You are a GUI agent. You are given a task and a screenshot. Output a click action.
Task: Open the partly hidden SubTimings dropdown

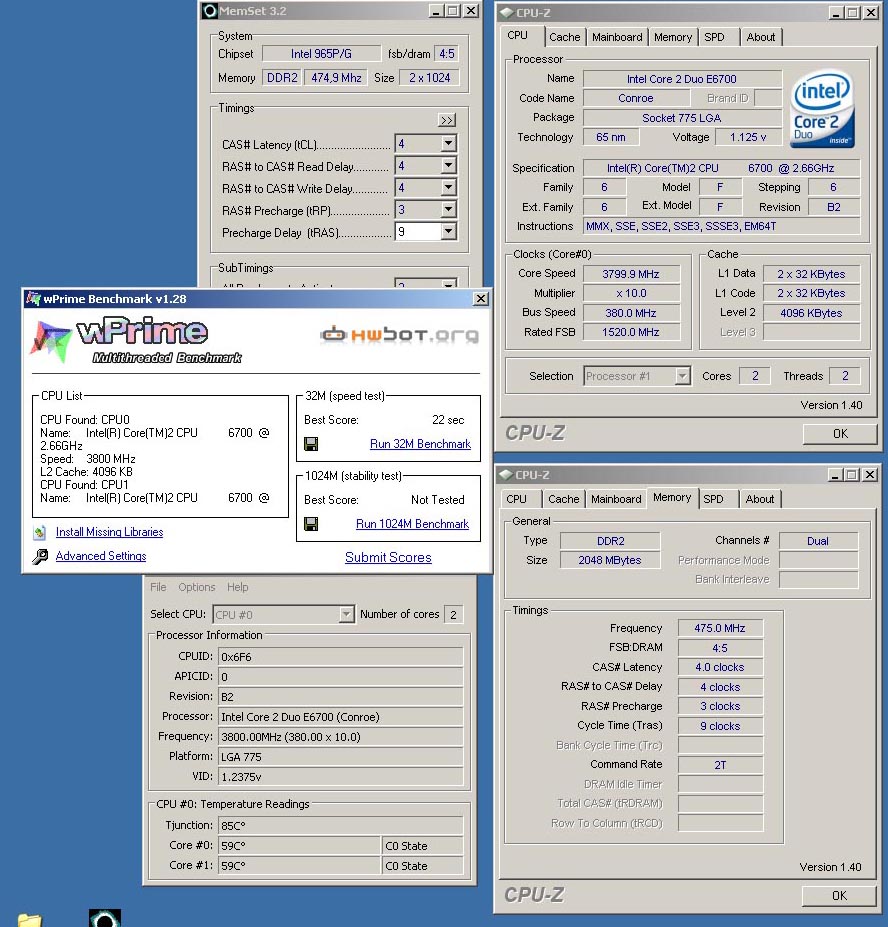(448, 284)
